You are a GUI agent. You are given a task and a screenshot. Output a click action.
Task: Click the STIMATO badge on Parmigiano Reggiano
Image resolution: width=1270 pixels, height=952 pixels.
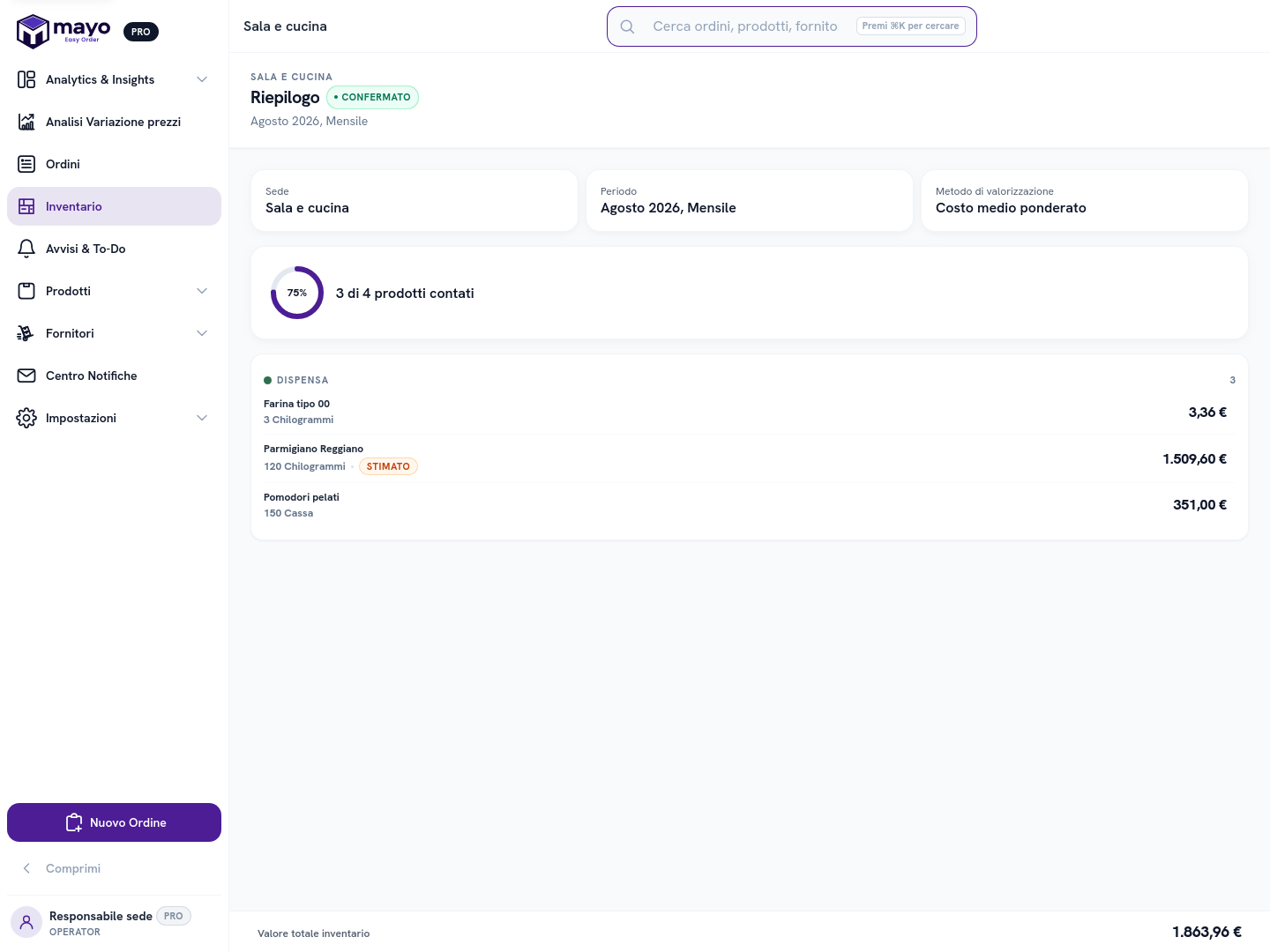pyautogui.click(x=388, y=466)
